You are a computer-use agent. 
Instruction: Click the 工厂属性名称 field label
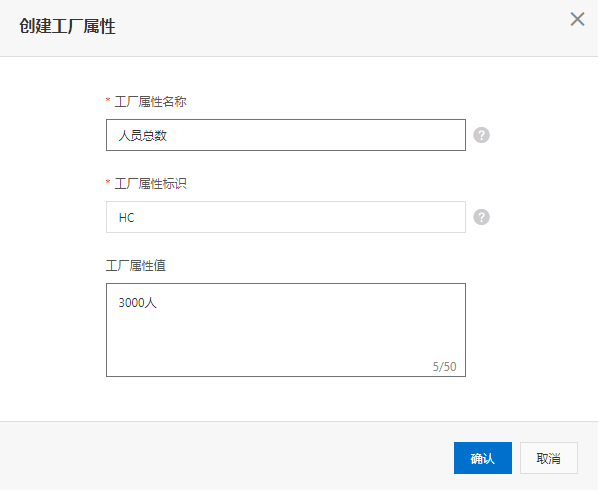click(151, 102)
